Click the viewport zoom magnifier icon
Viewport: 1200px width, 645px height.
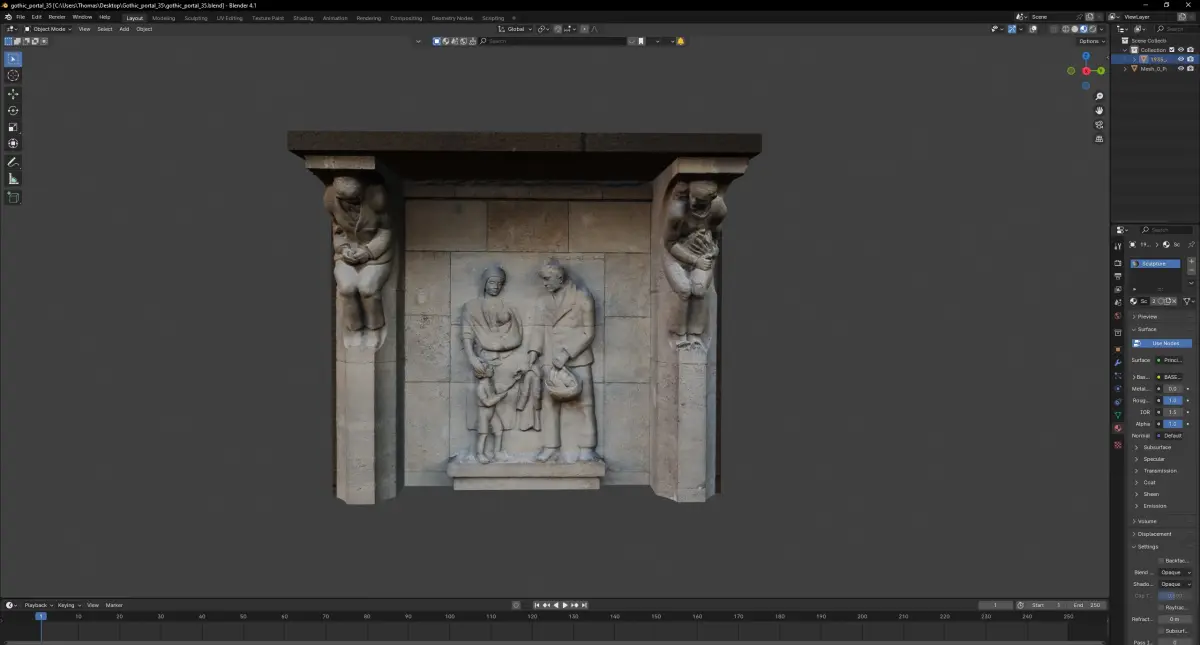1099,97
